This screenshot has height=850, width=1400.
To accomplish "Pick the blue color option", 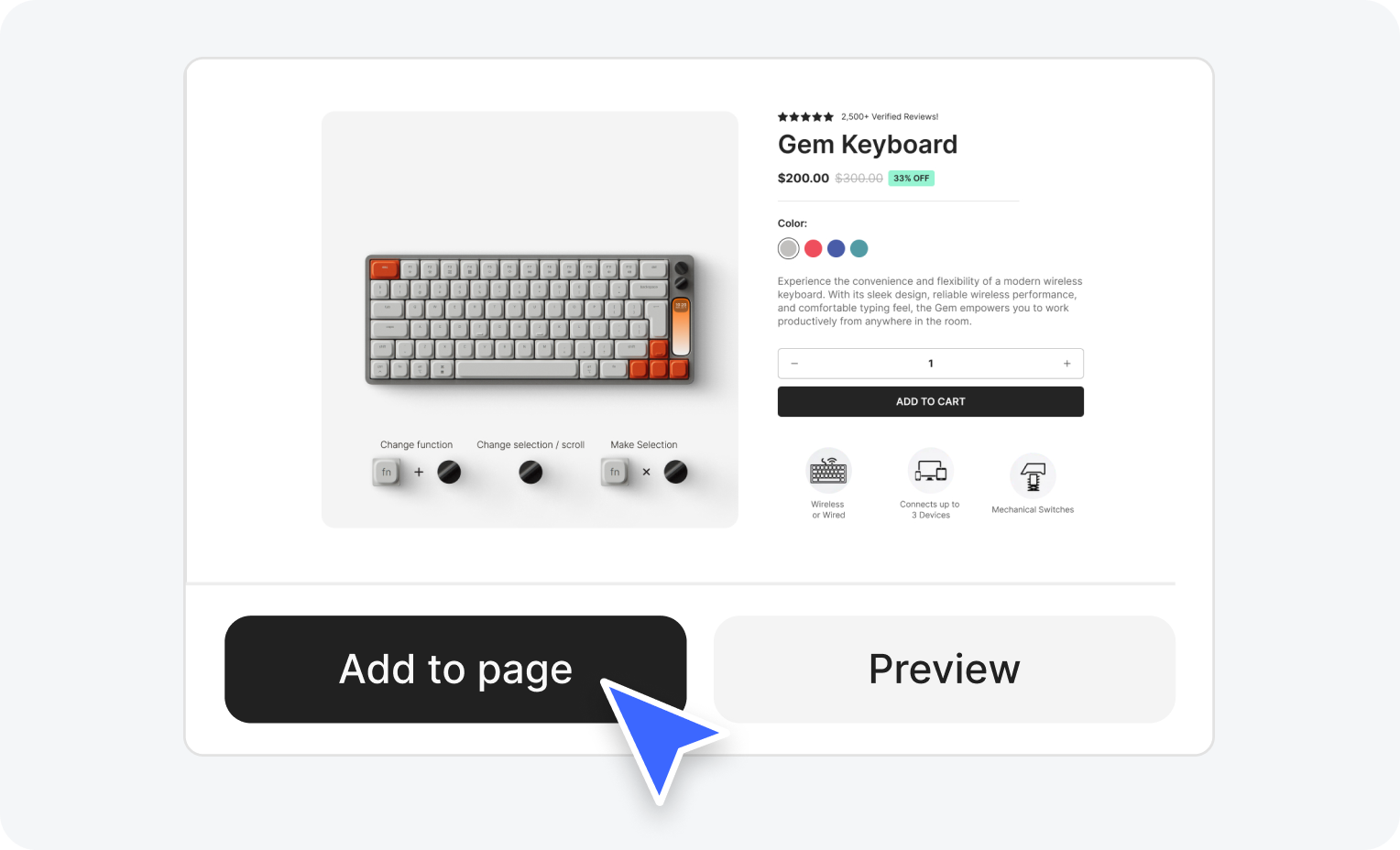I will pyautogui.click(x=836, y=248).
